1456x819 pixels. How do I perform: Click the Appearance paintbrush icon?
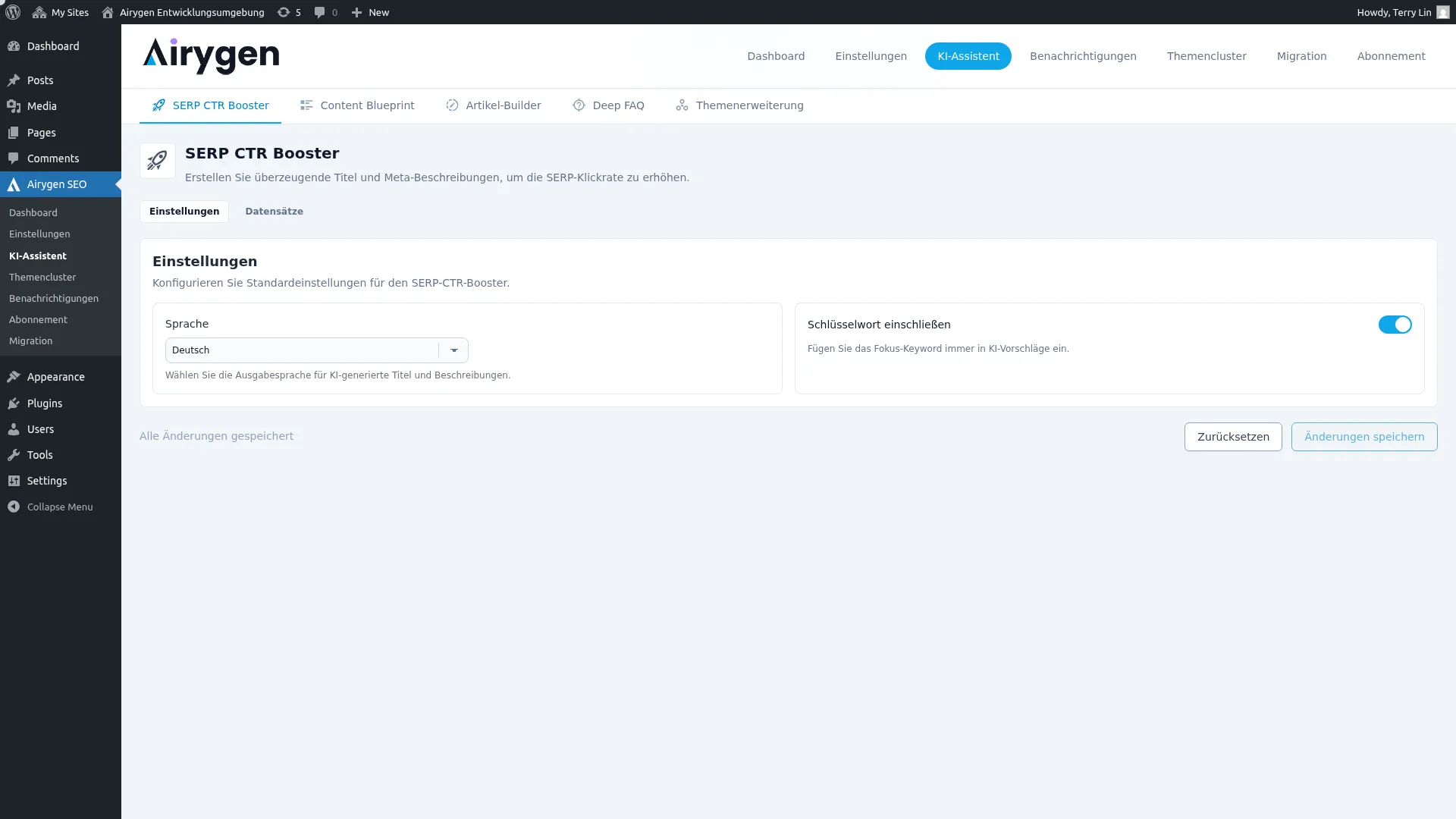click(x=14, y=377)
